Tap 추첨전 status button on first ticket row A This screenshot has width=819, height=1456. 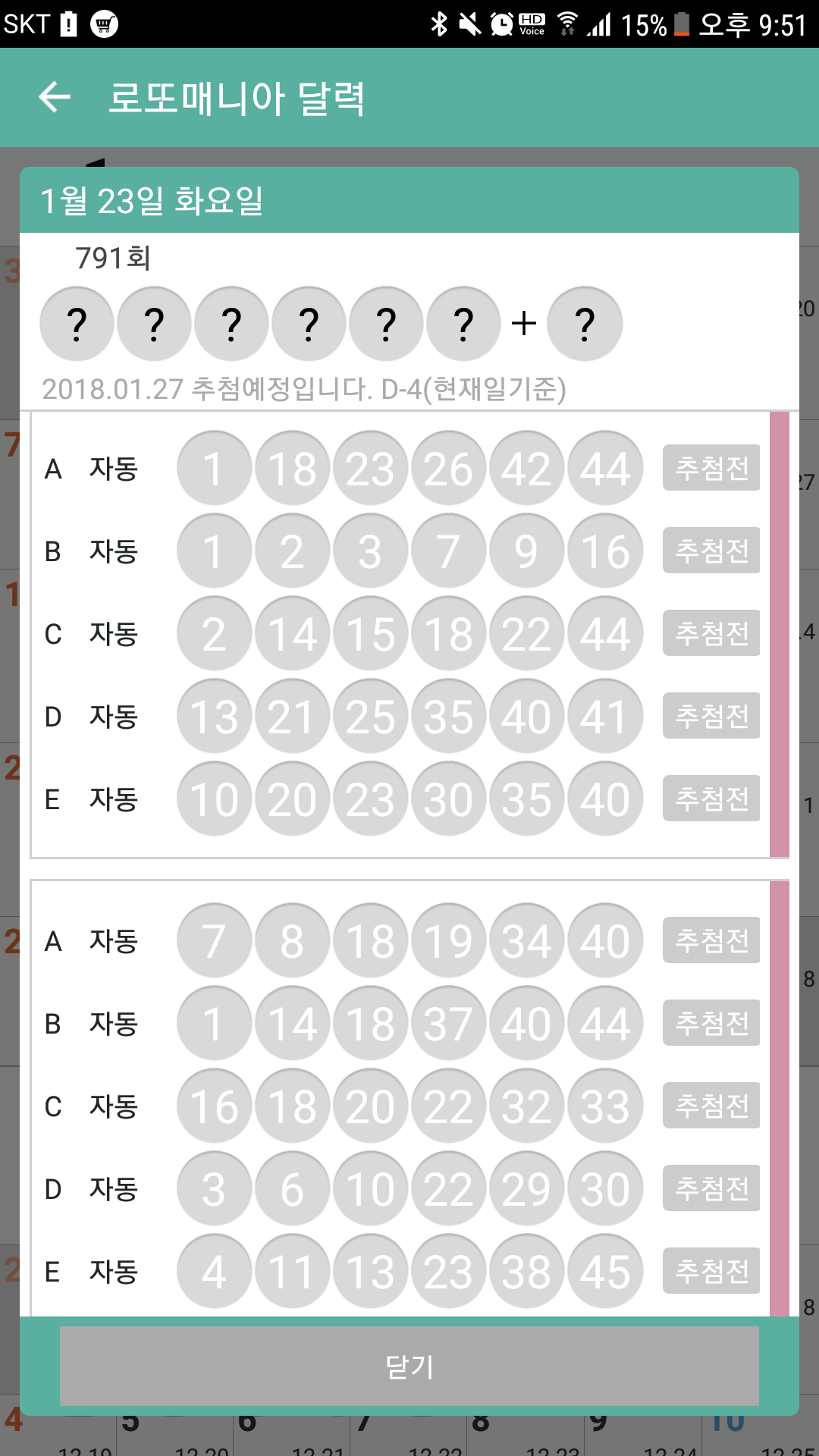[711, 468]
